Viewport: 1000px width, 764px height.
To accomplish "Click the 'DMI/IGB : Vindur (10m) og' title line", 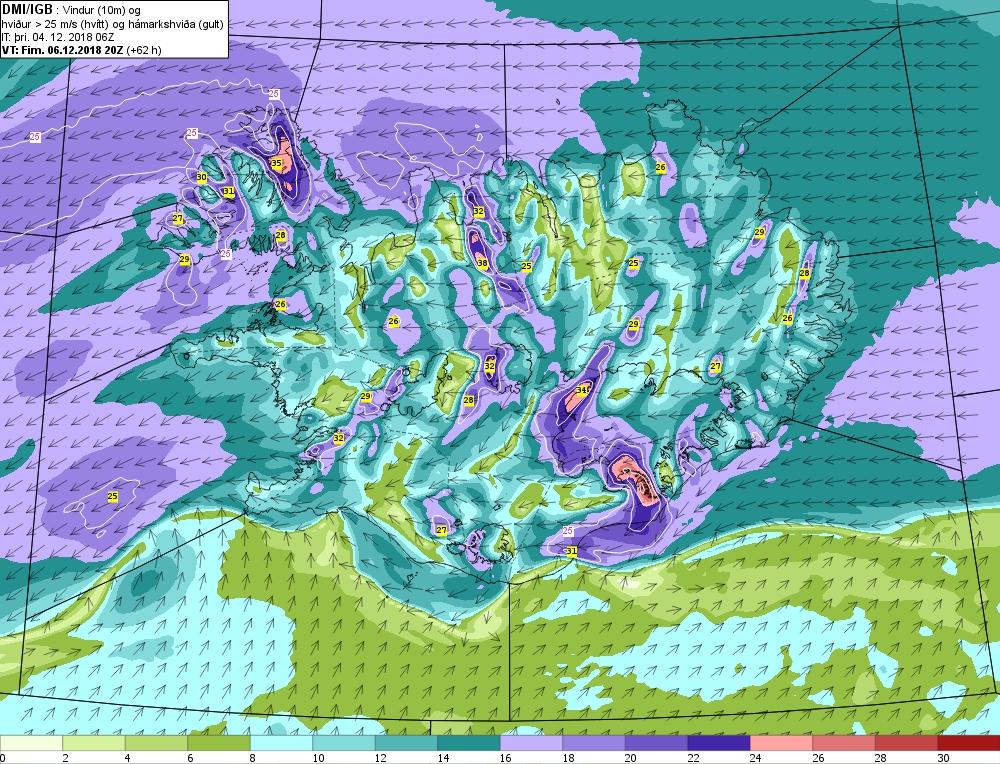I will click(x=72, y=10).
